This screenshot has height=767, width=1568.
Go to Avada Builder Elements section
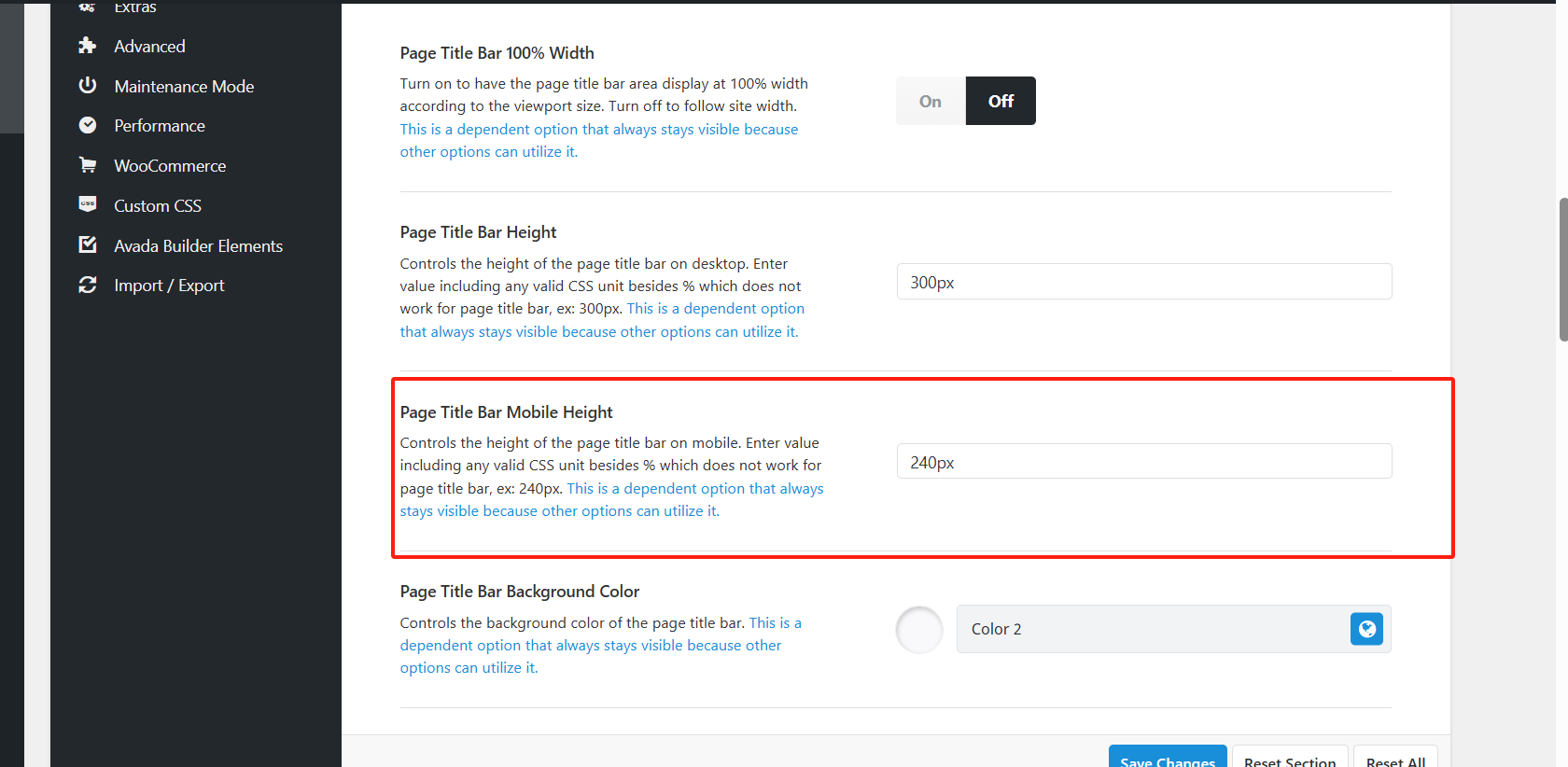click(x=198, y=245)
